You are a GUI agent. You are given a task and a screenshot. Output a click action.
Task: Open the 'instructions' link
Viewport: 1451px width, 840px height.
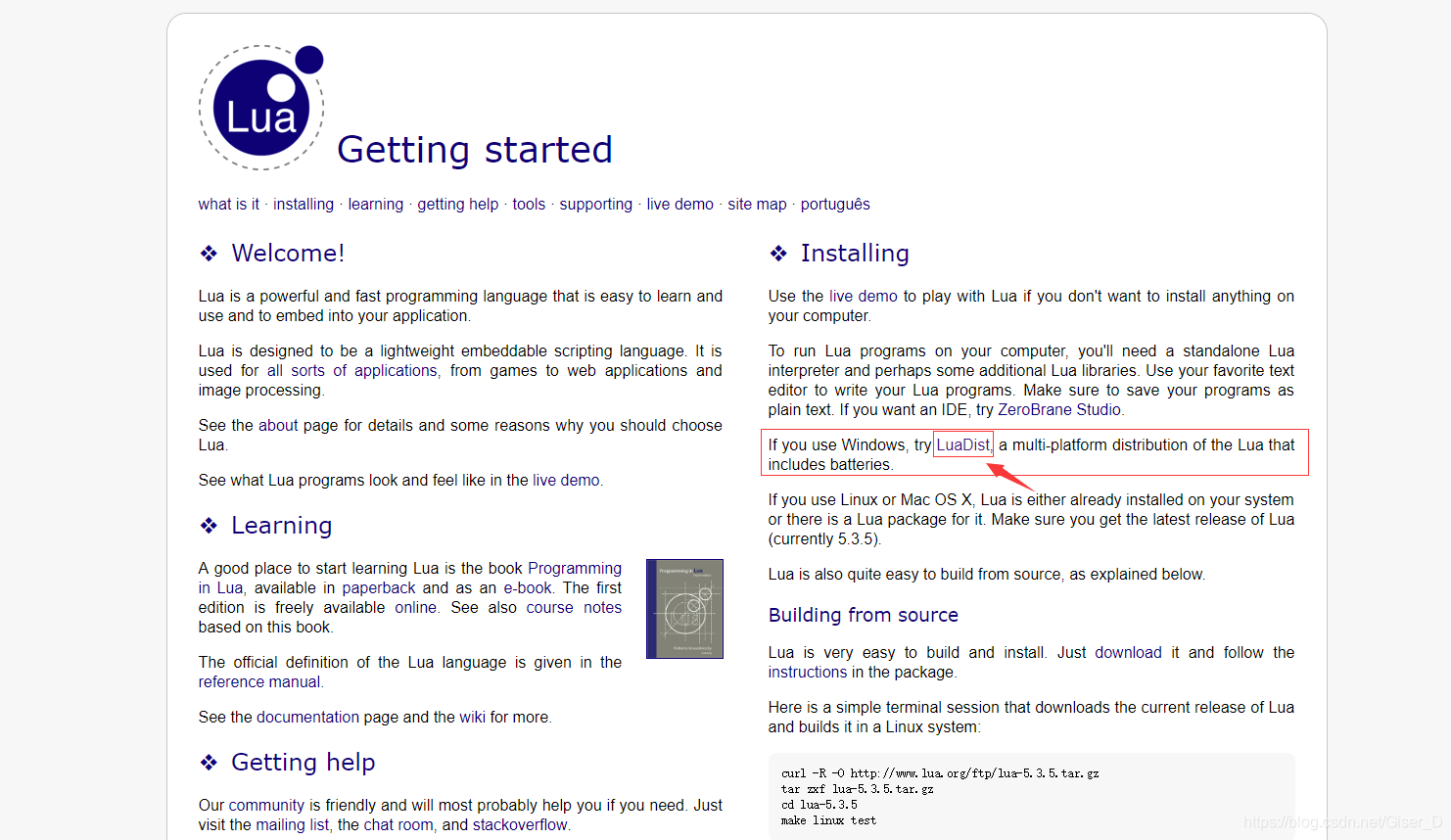click(808, 672)
